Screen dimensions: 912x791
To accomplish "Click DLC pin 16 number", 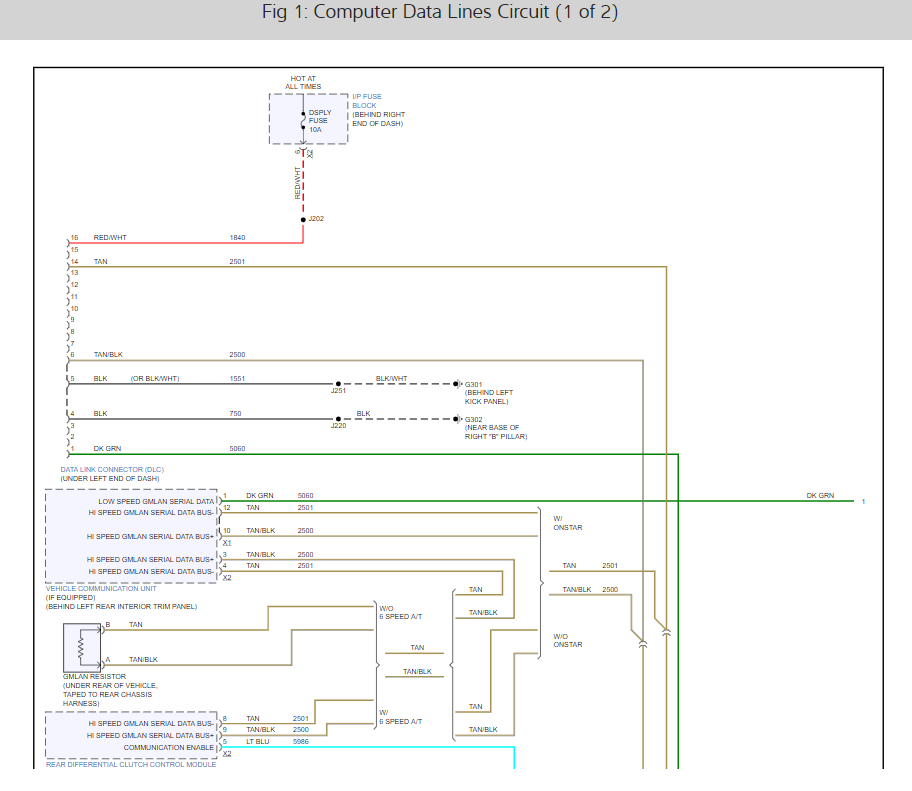I will [74, 237].
